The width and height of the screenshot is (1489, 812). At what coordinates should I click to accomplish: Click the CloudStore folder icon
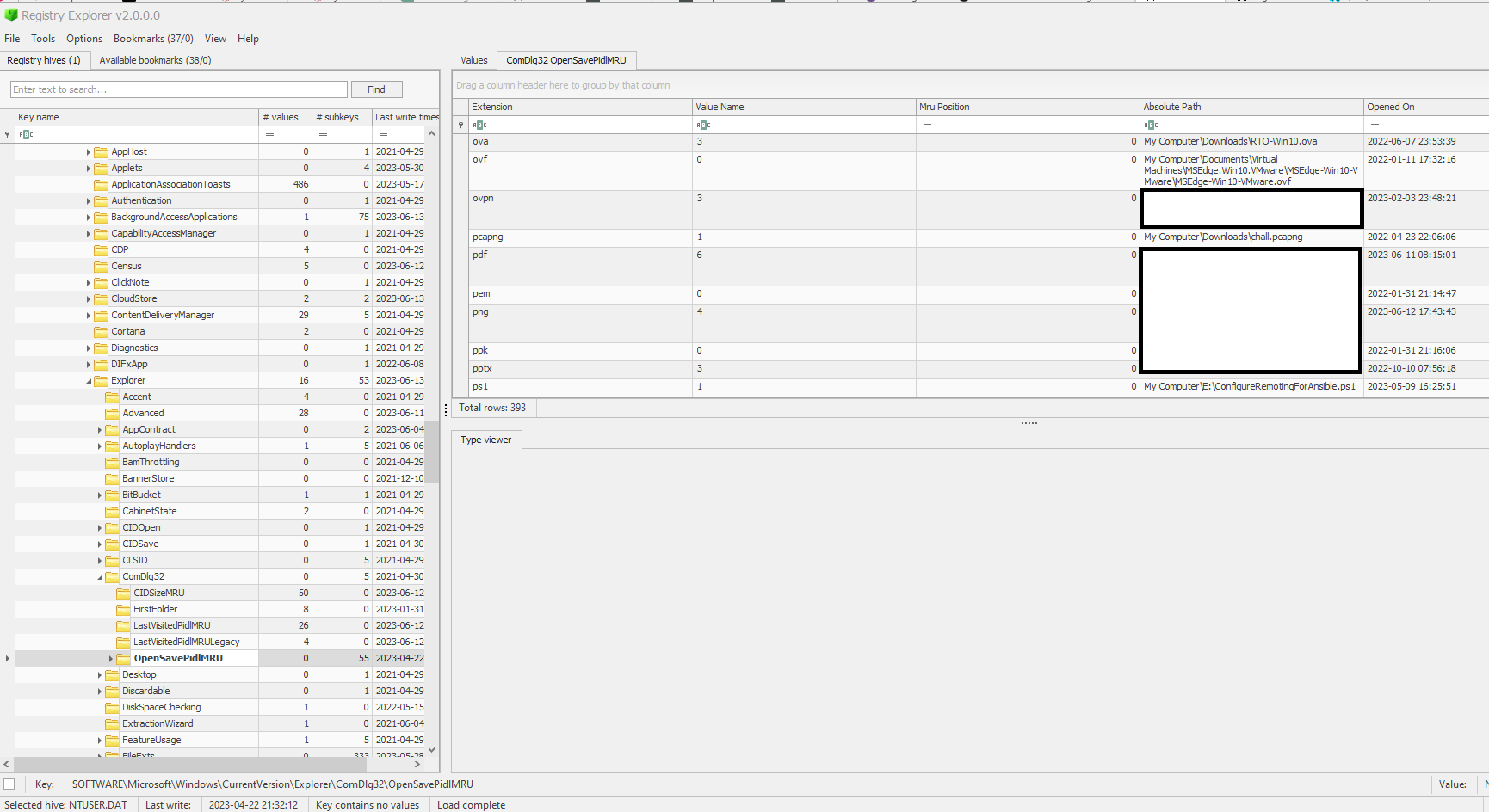point(101,298)
